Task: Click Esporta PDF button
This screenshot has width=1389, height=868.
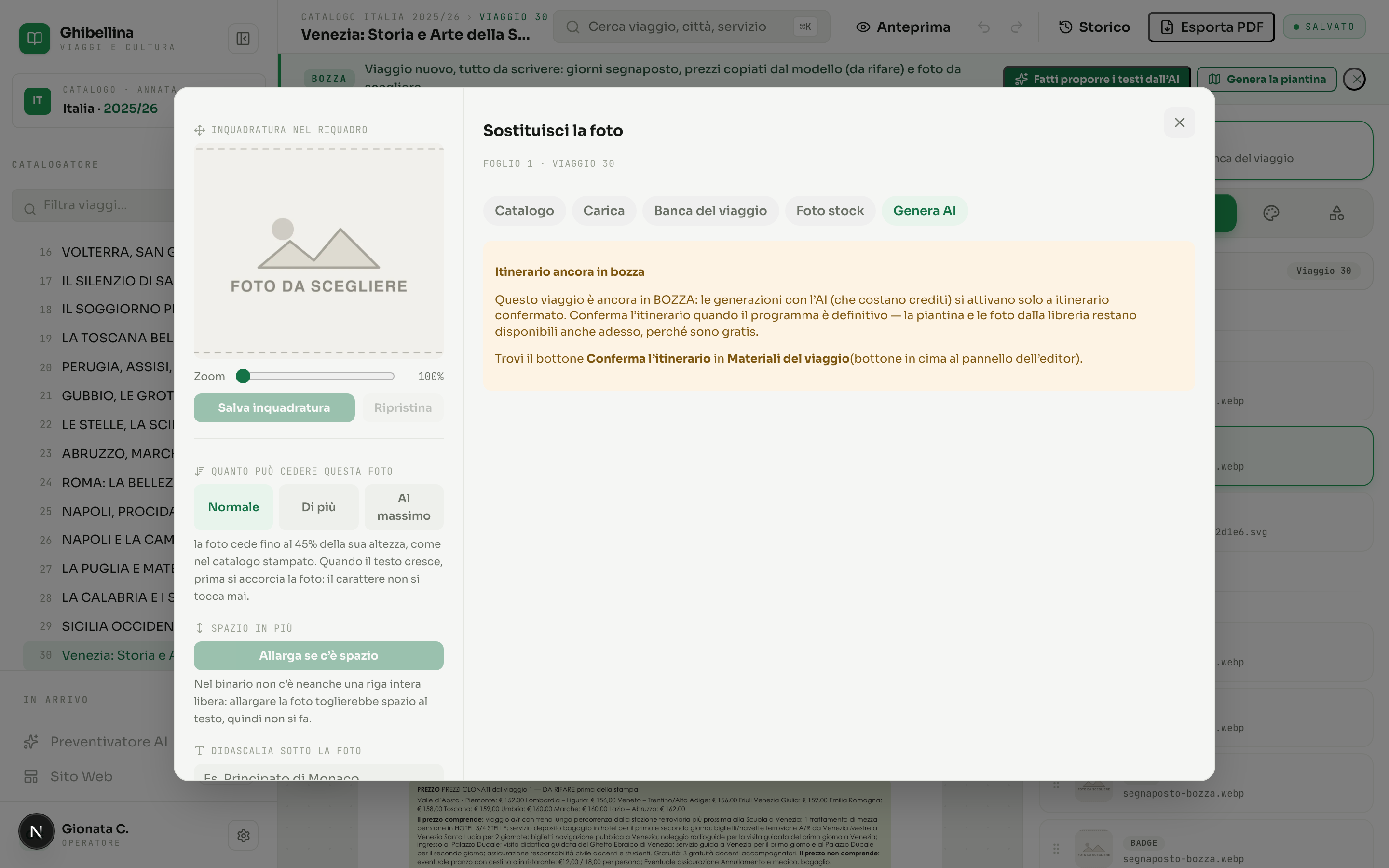Action: (1211, 27)
